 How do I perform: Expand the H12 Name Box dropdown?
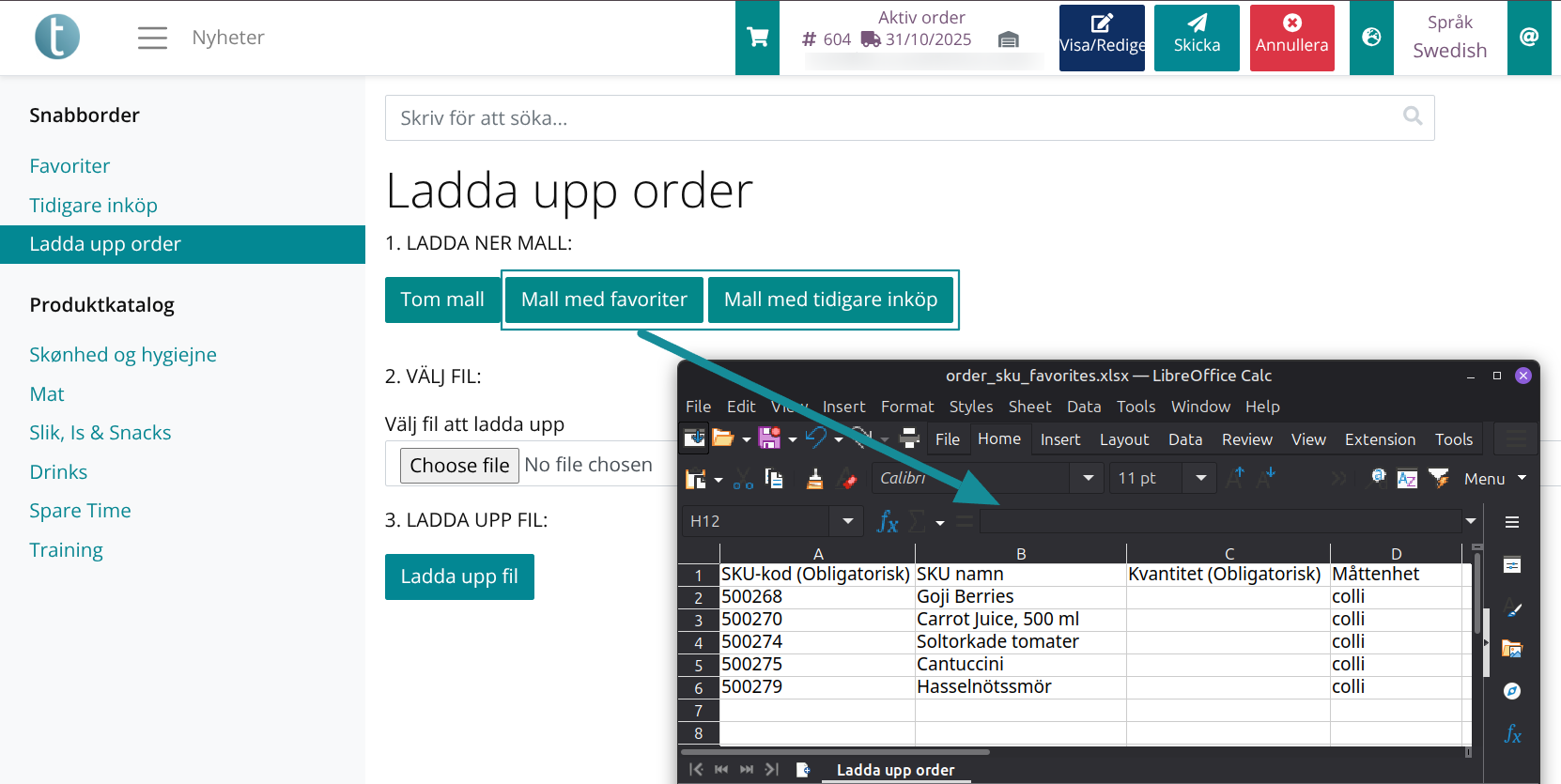(x=848, y=521)
